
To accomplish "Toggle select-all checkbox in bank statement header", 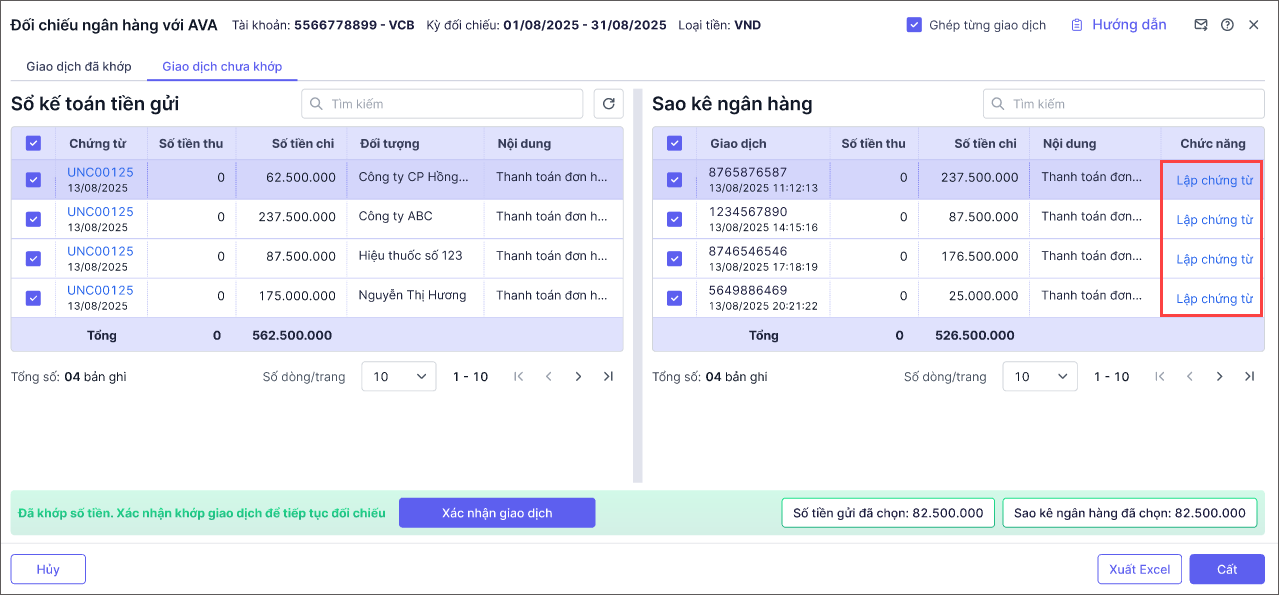I will coord(674,144).
